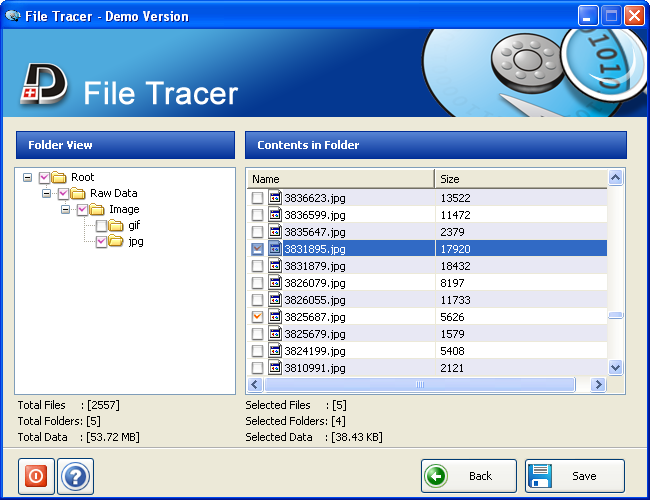Click file icon of 3810991.jpg

coord(275,368)
